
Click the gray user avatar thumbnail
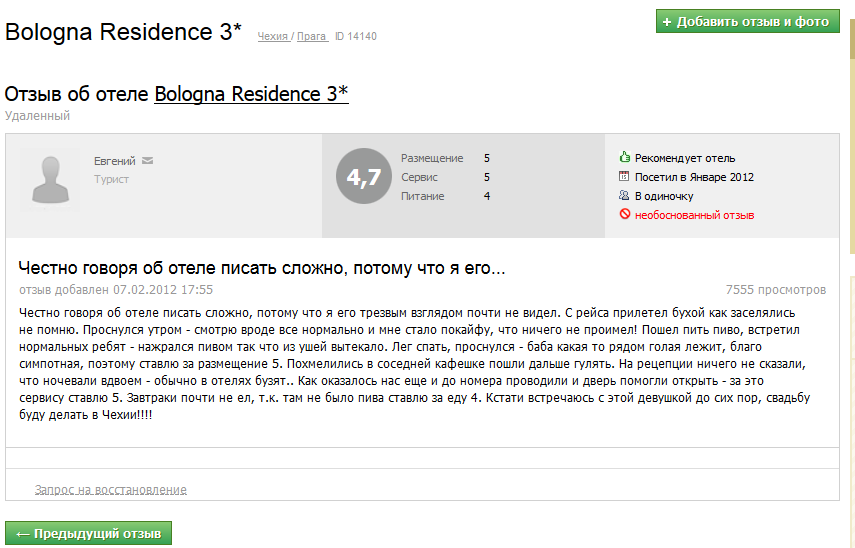(50, 180)
